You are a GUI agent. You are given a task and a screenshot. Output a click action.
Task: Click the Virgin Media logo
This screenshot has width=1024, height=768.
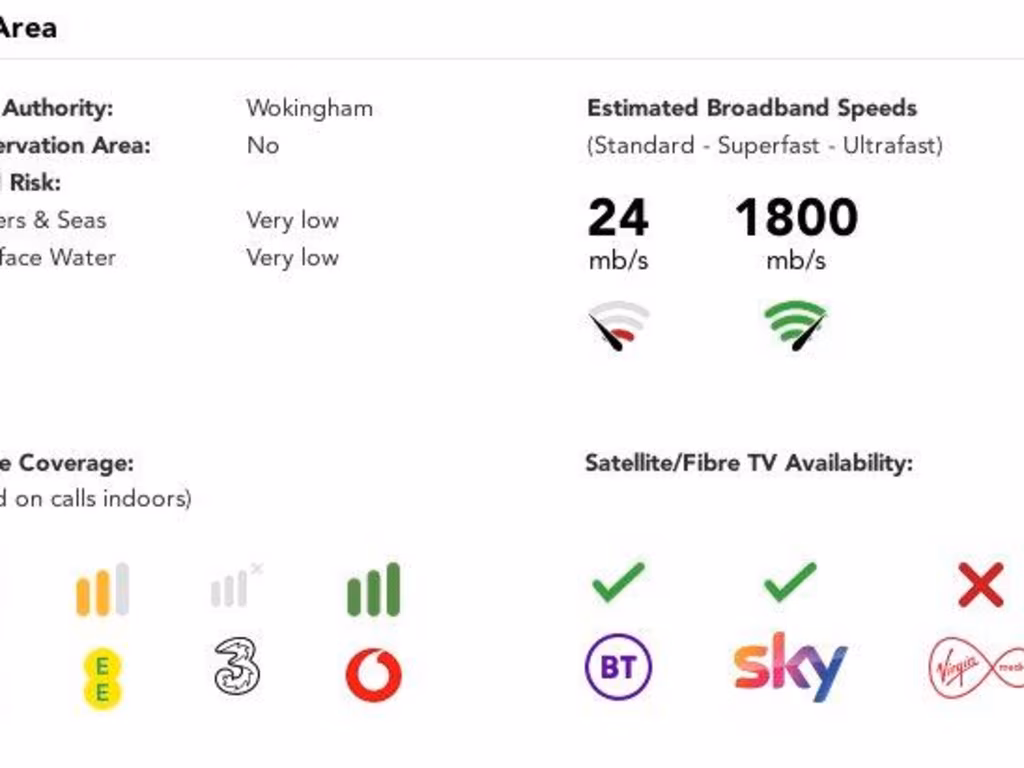pyautogui.click(x=975, y=667)
